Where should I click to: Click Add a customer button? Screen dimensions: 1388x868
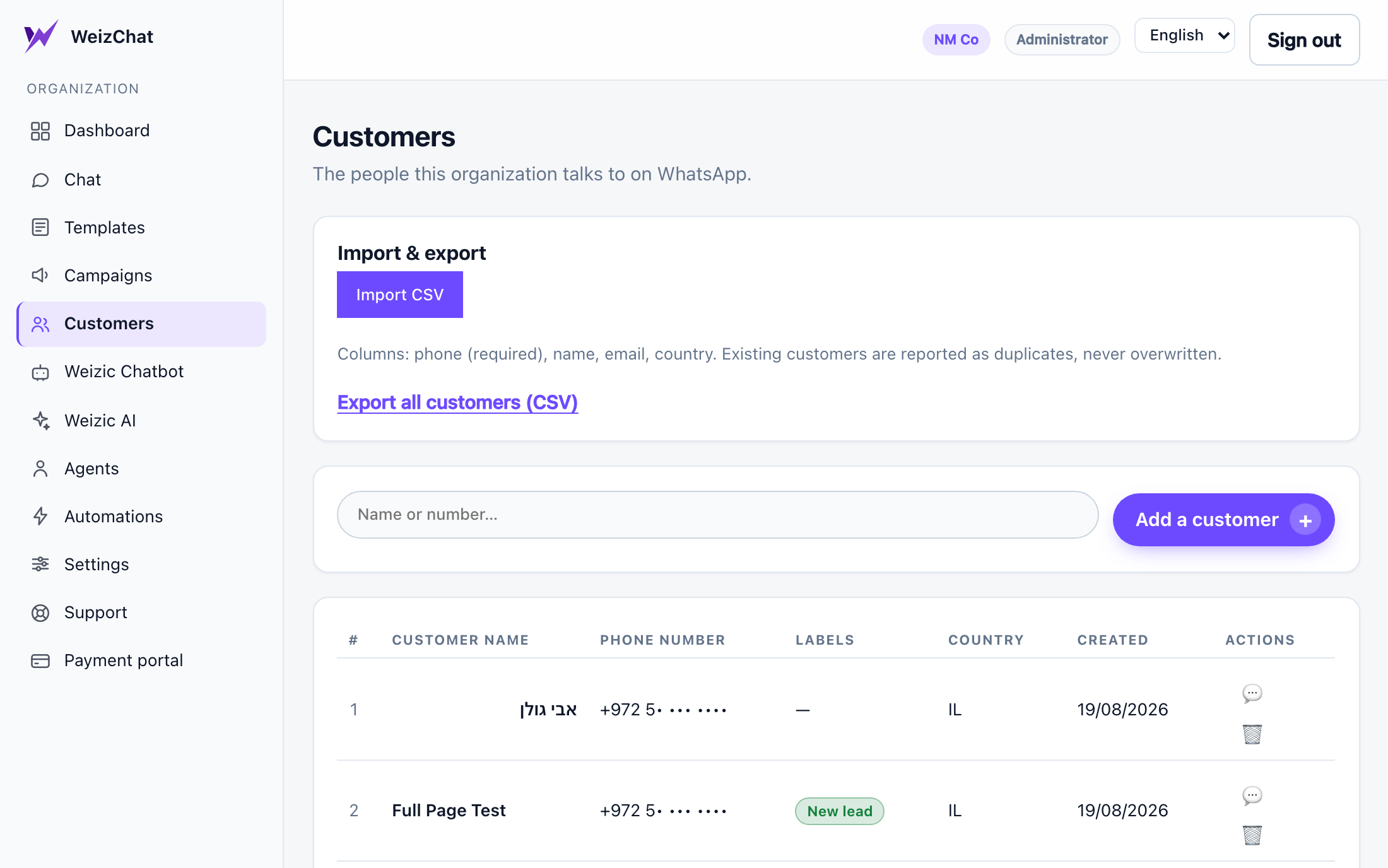click(1224, 520)
